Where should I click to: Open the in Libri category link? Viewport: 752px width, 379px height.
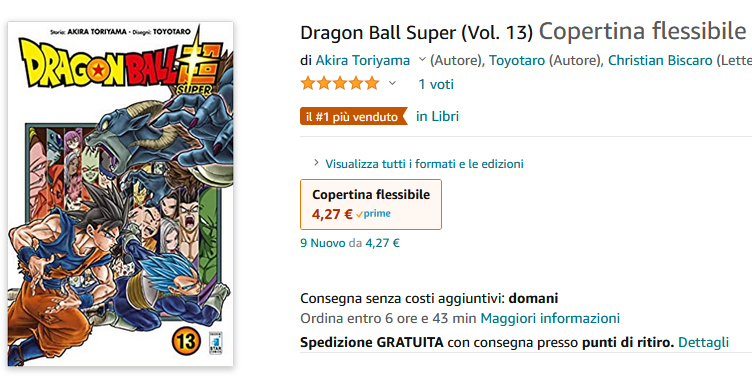pos(437,117)
